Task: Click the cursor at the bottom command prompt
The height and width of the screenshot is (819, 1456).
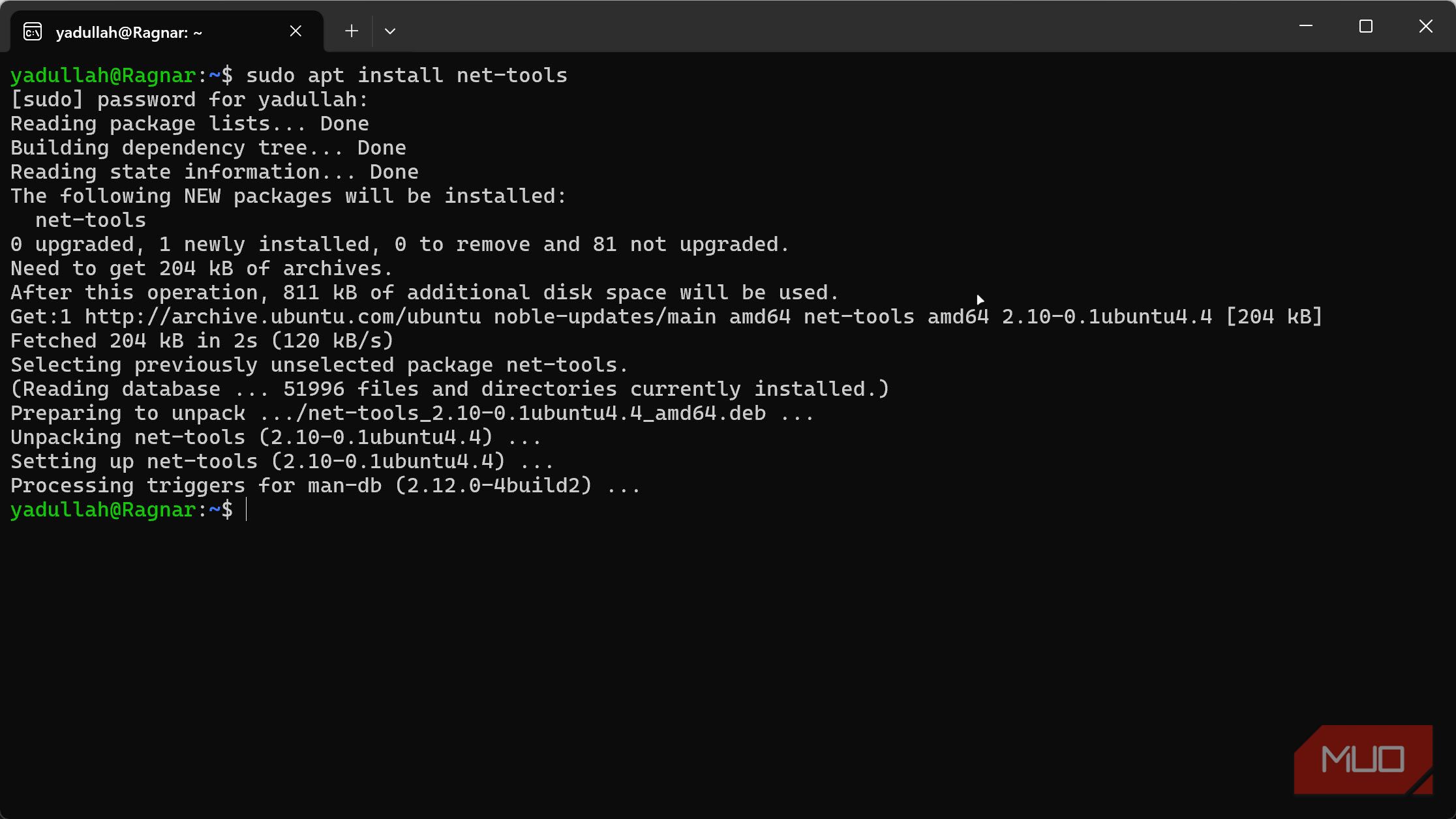Action: pyautogui.click(x=246, y=510)
